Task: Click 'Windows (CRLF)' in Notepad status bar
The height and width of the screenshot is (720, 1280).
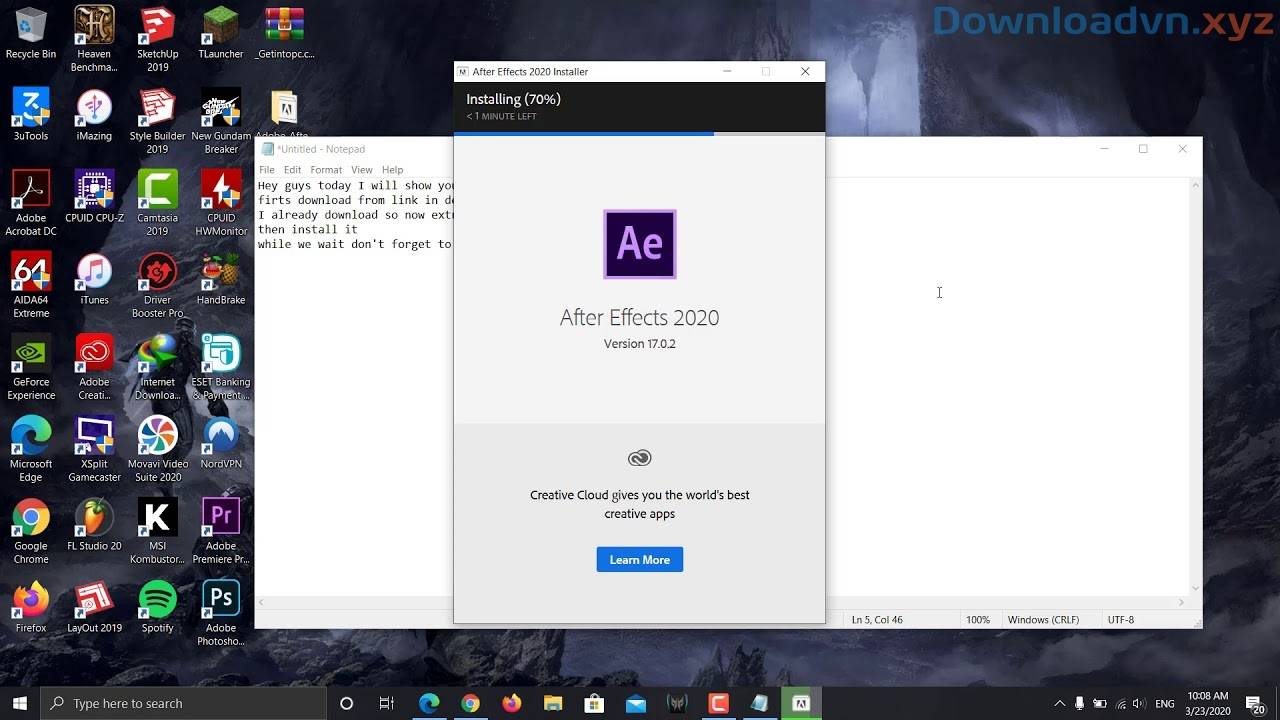Action: pyautogui.click(x=1043, y=620)
